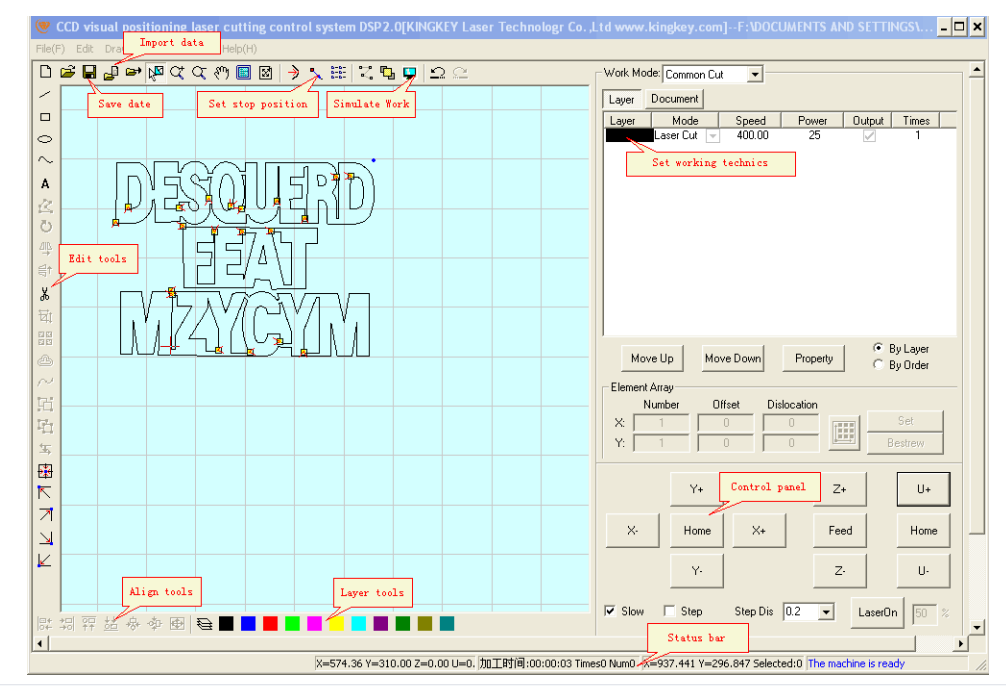Click the Feed button
1006x686 pixels.
click(840, 530)
